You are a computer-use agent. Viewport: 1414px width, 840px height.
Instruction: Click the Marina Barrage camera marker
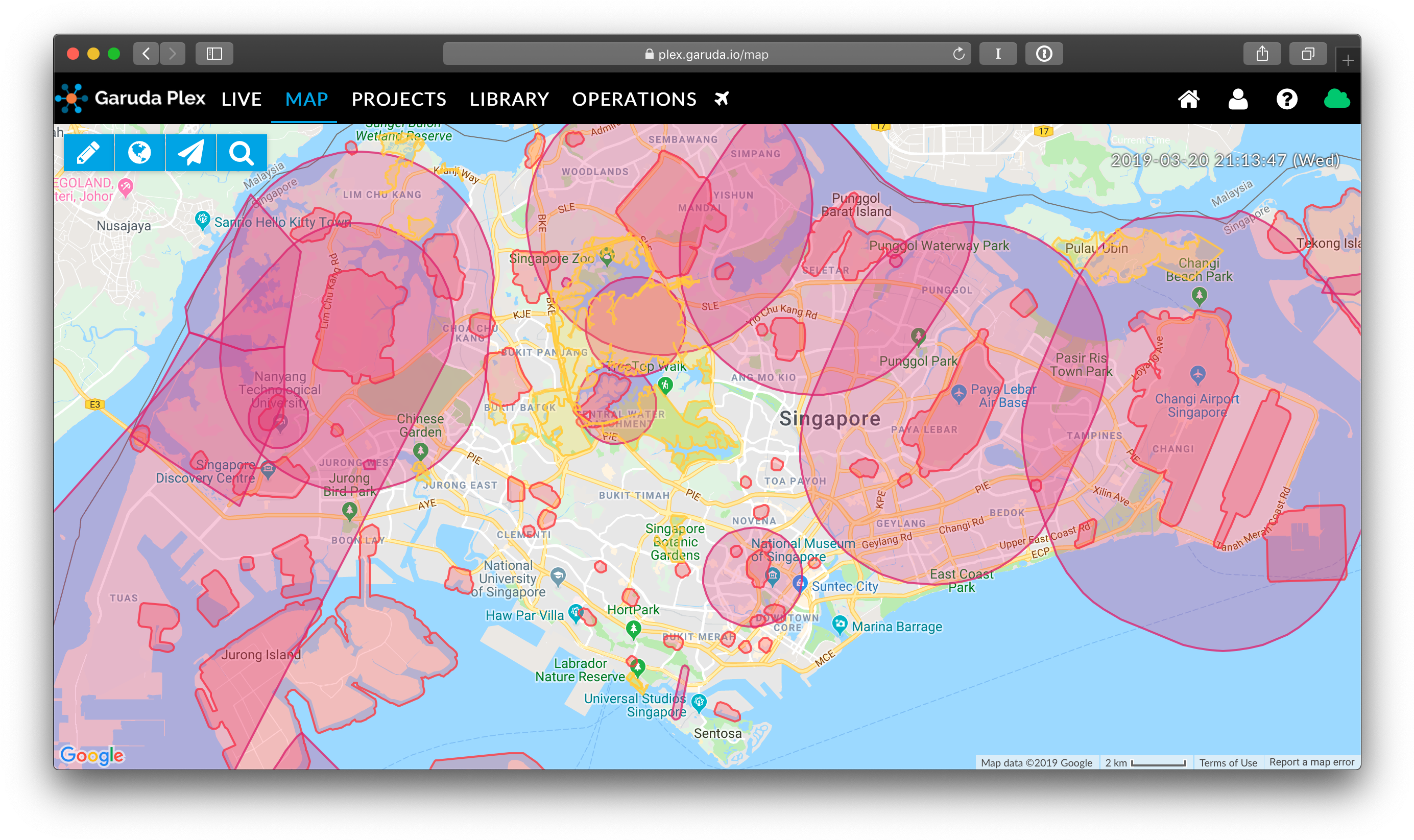(x=840, y=625)
